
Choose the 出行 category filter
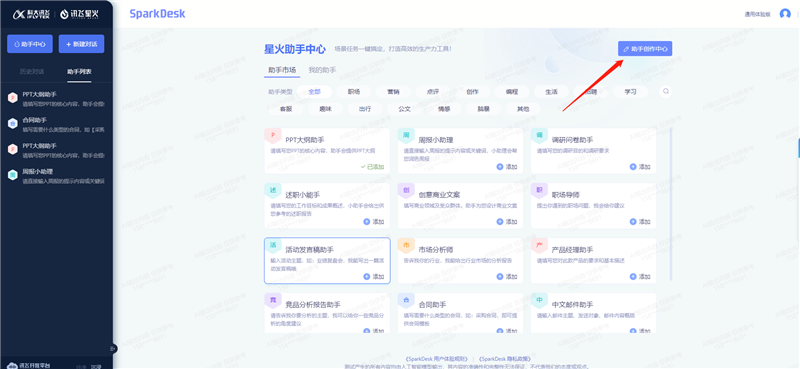365,109
